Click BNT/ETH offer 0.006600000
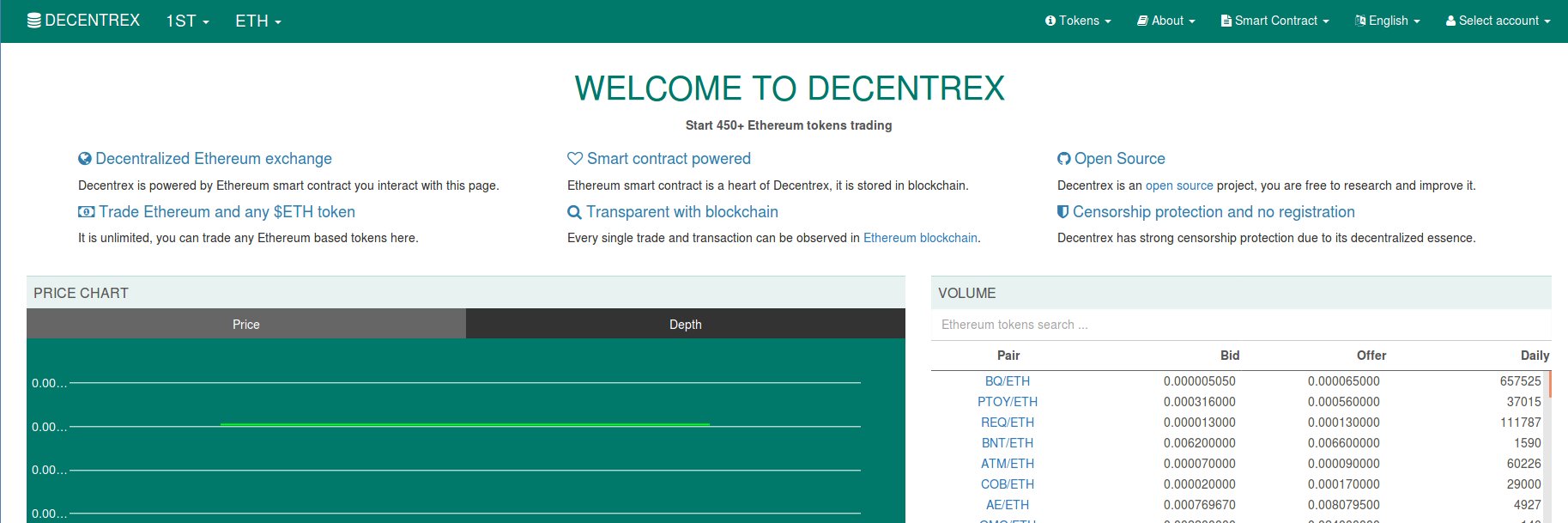 [1344, 443]
